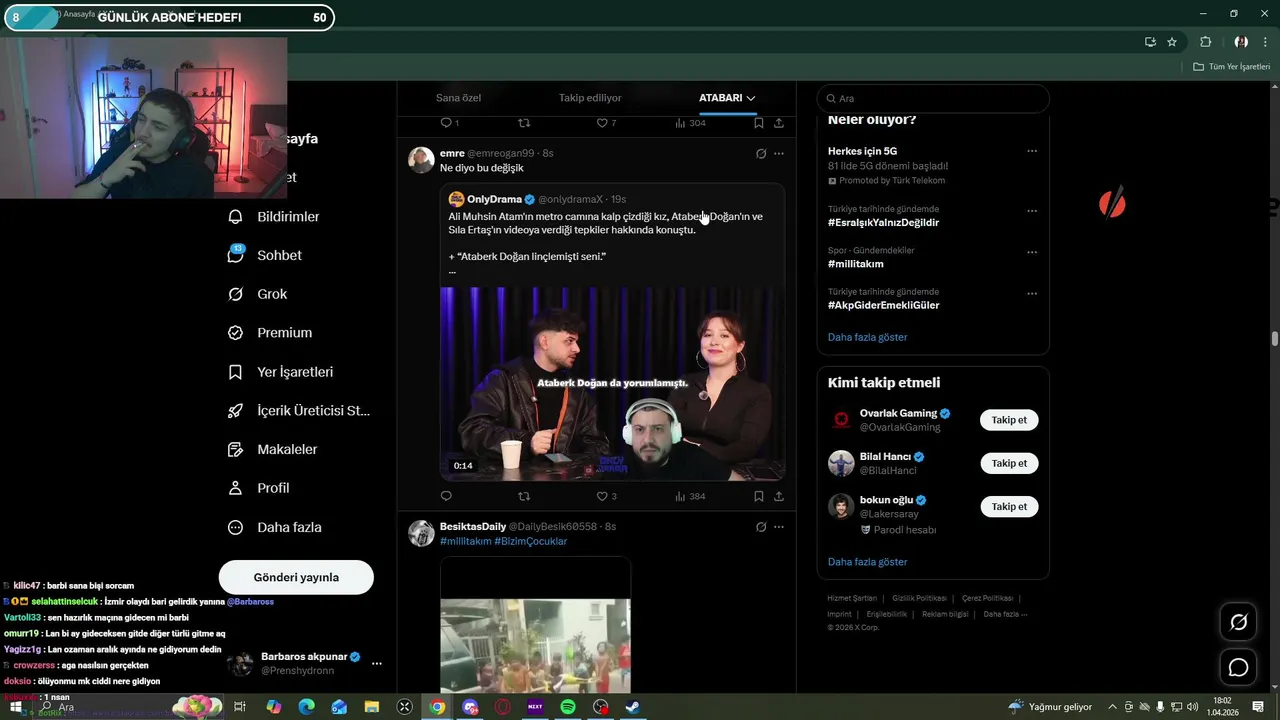The width and height of the screenshot is (1280, 720).
Task: Click the red slashed circle overlay icon
Action: (1112, 204)
